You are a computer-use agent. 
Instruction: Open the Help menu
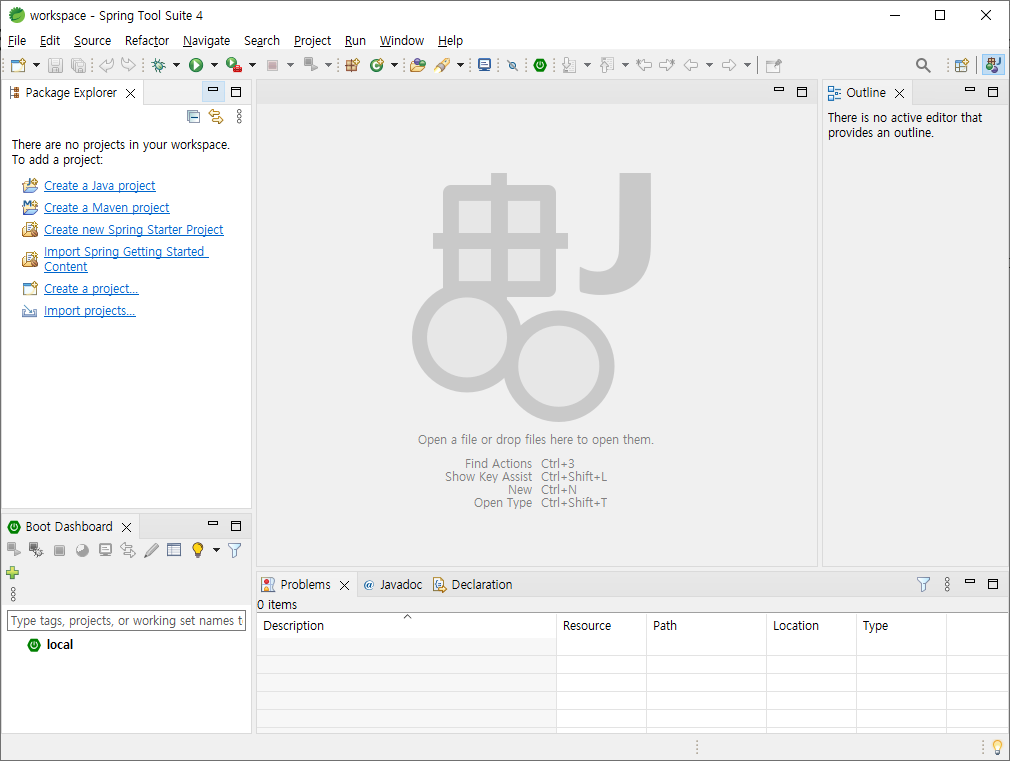tap(450, 41)
